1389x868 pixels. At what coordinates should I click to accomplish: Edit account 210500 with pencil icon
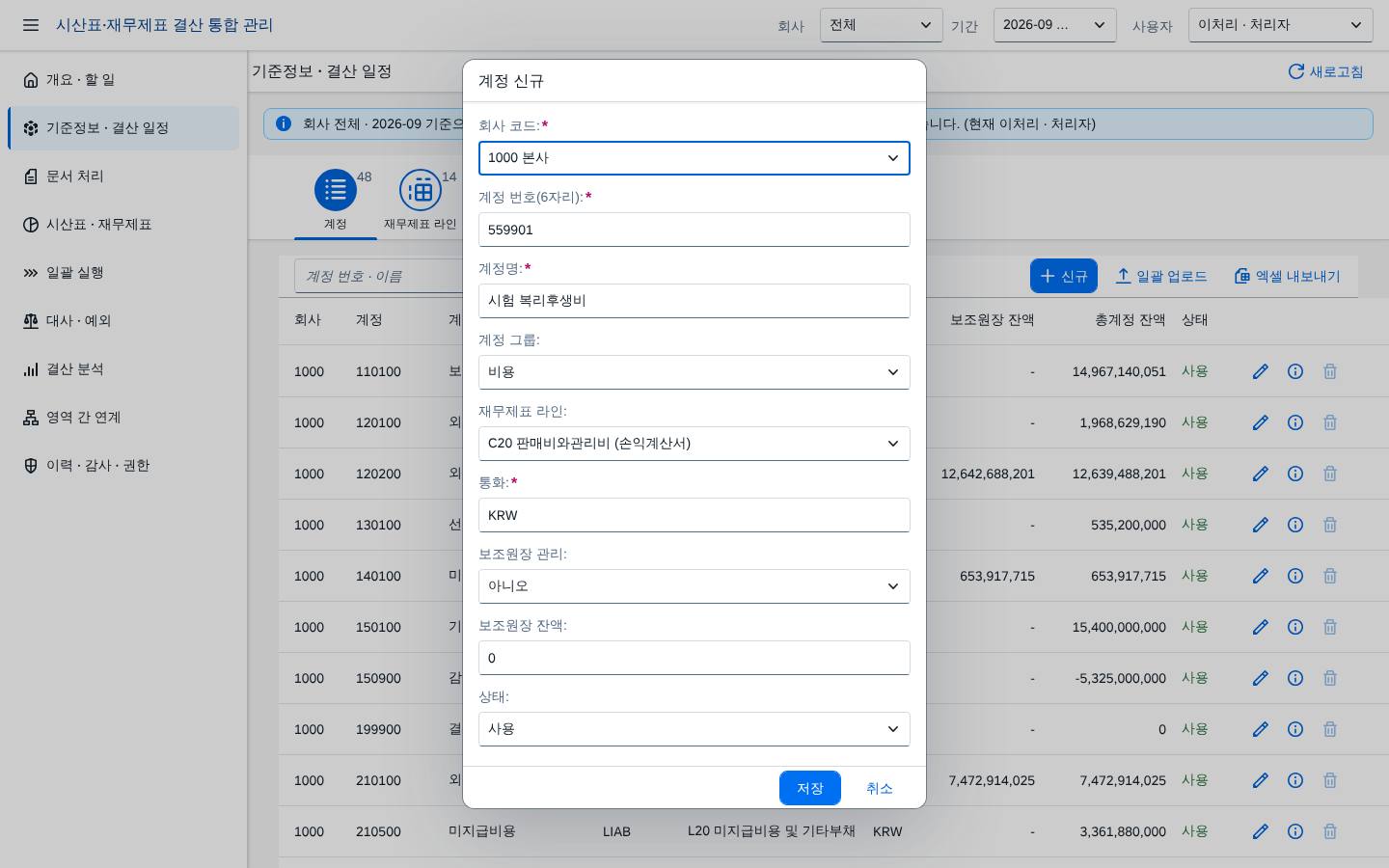point(1260,831)
